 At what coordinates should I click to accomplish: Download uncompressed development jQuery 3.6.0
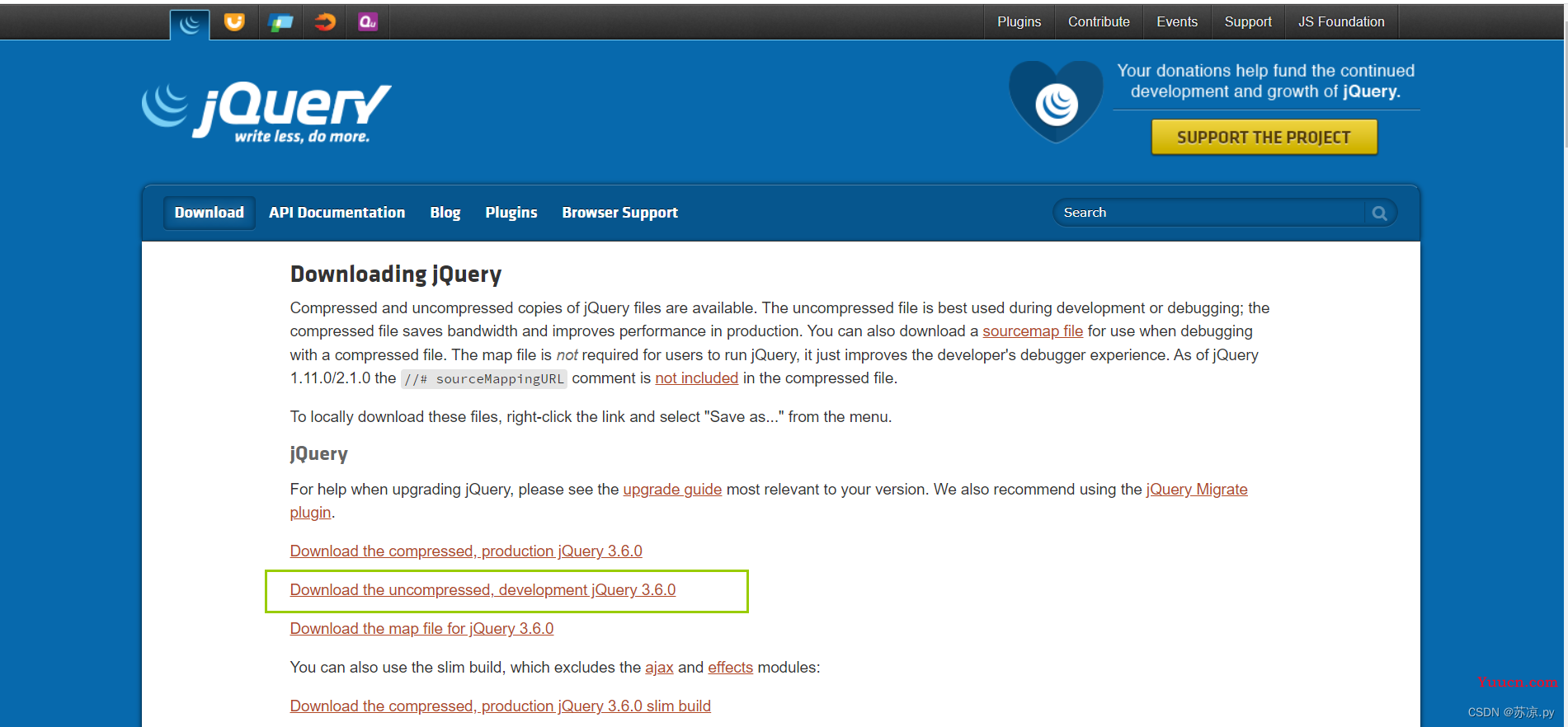[483, 590]
